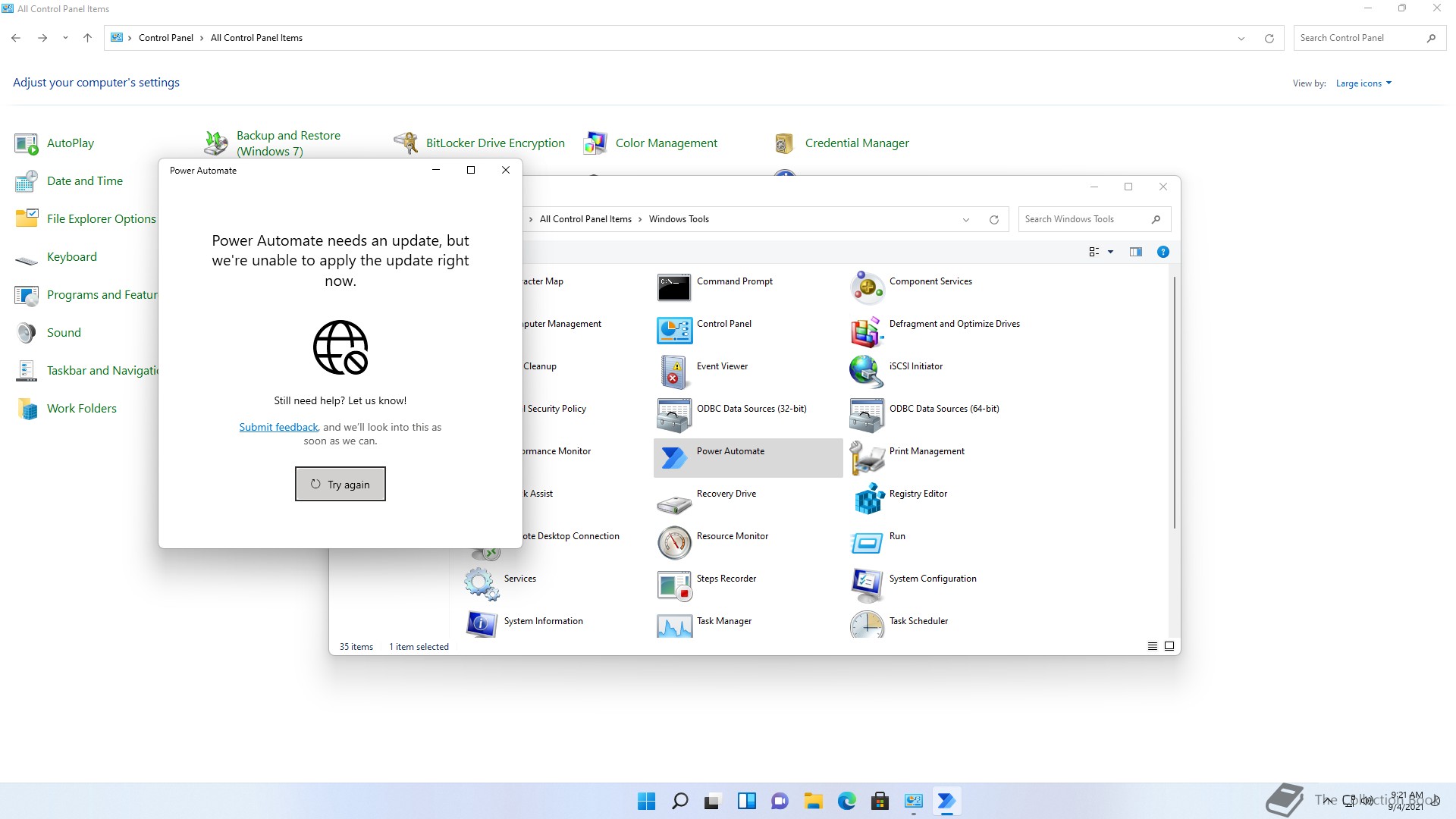1456x819 pixels.
Task: Open File Explorer from taskbar
Action: point(813,801)
